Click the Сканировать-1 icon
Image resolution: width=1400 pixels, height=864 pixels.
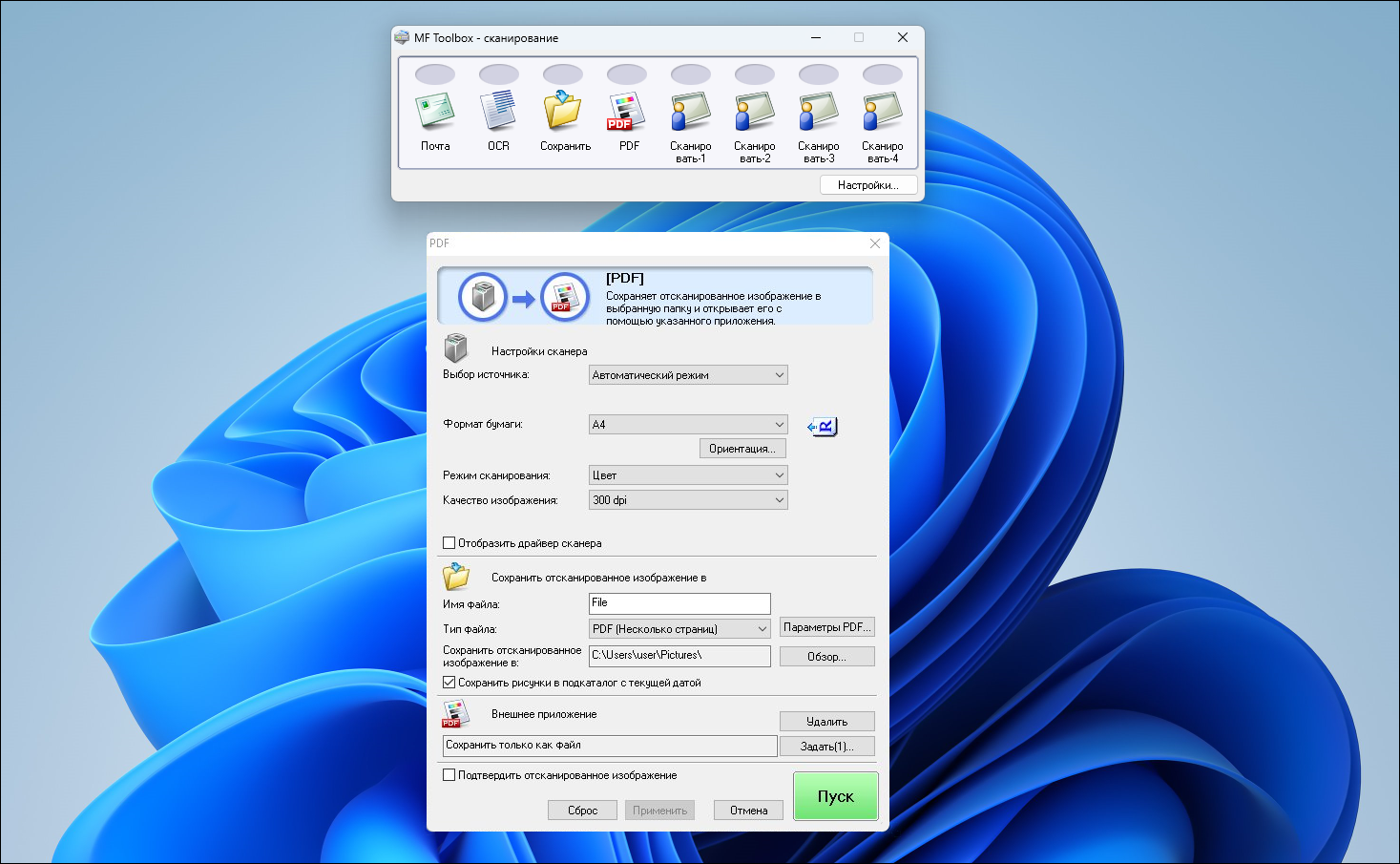pyautogui.click(x=690, y=112)
